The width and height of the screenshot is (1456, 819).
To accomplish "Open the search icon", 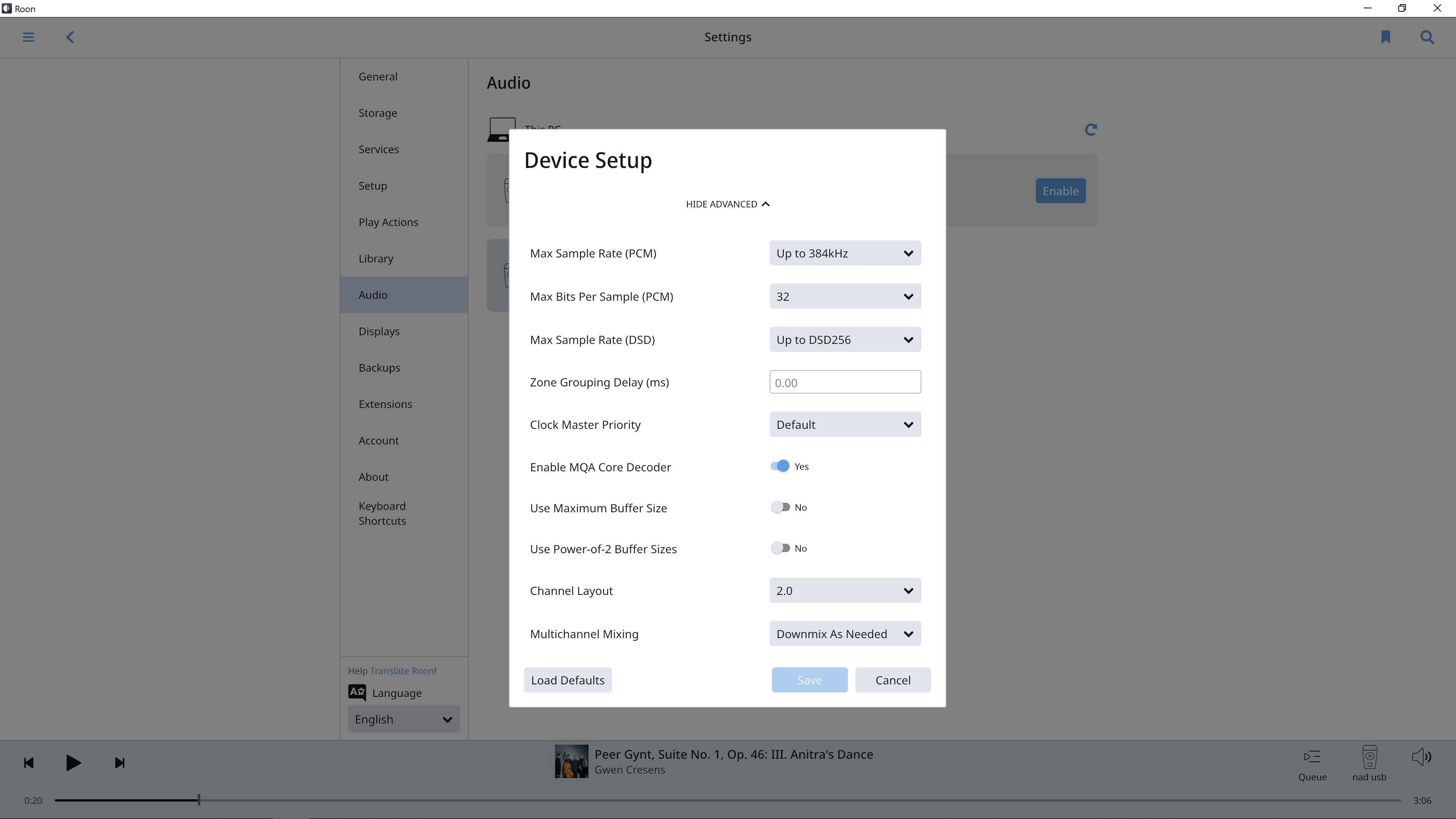I will [1426, 37].
